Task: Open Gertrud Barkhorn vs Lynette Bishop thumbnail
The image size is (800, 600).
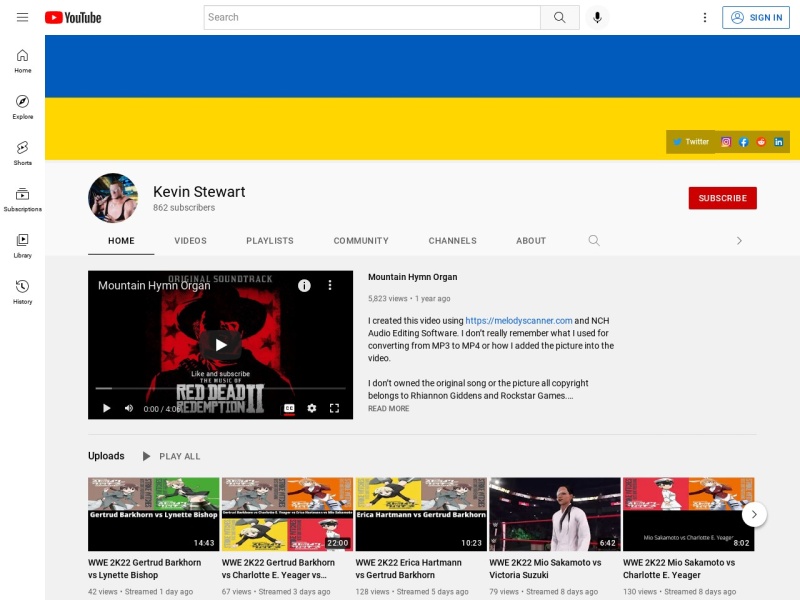Action: pyautogui.click(x=154, y=514)
